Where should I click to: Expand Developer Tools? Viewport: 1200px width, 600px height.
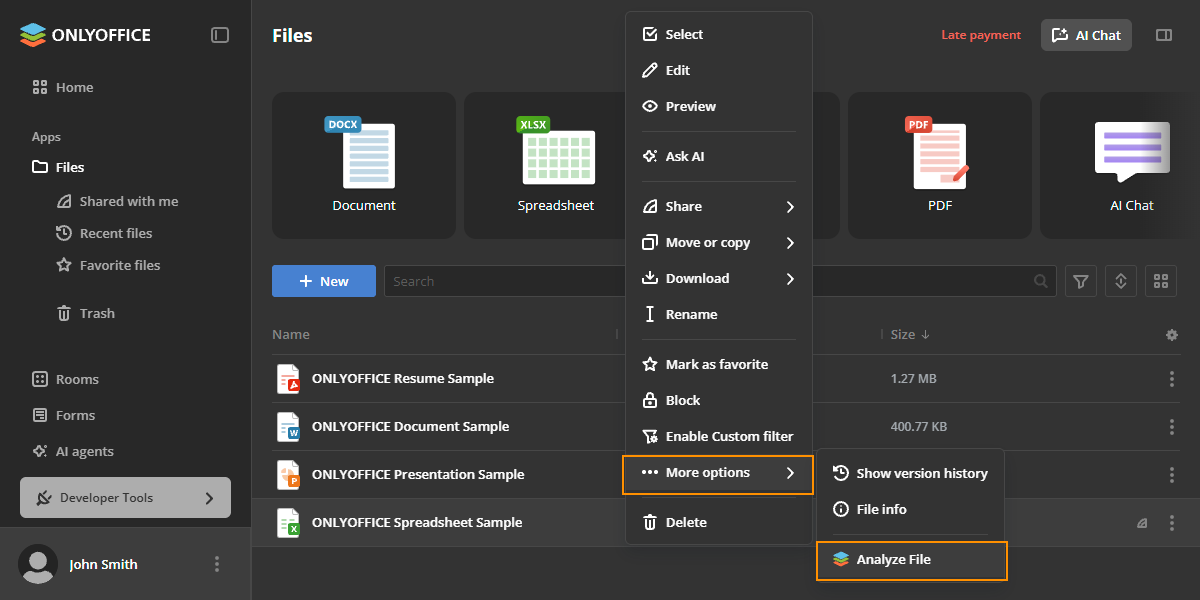tap(125, 497)
